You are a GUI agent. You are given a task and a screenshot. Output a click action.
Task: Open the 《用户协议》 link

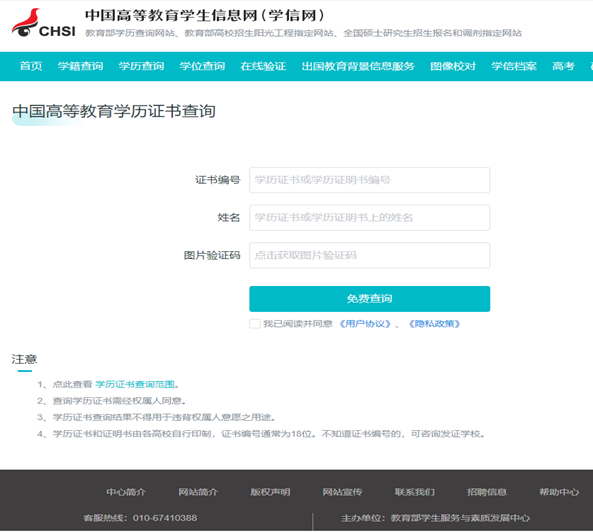(365, 324)
